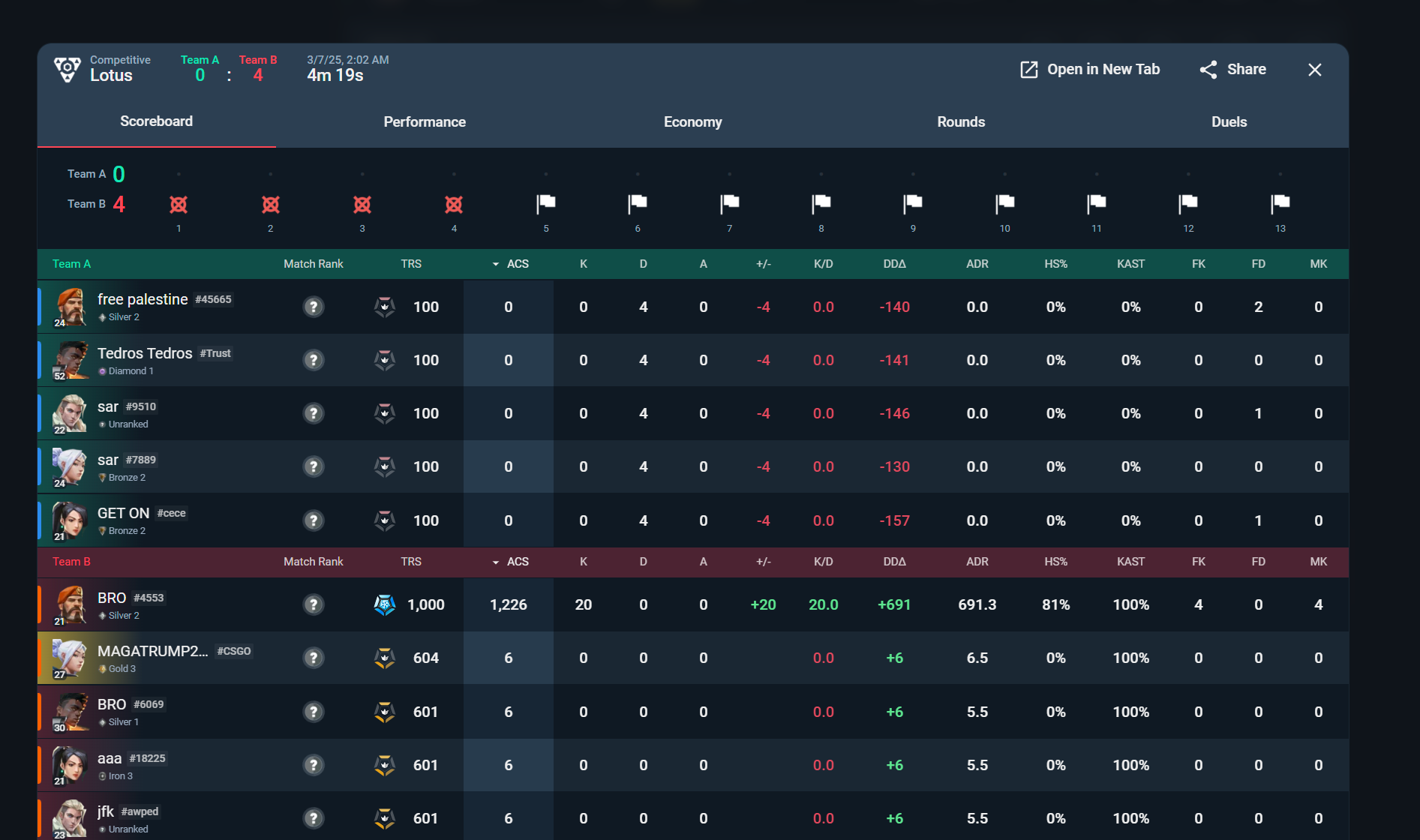Close the match details popup

pos(1315,70)
